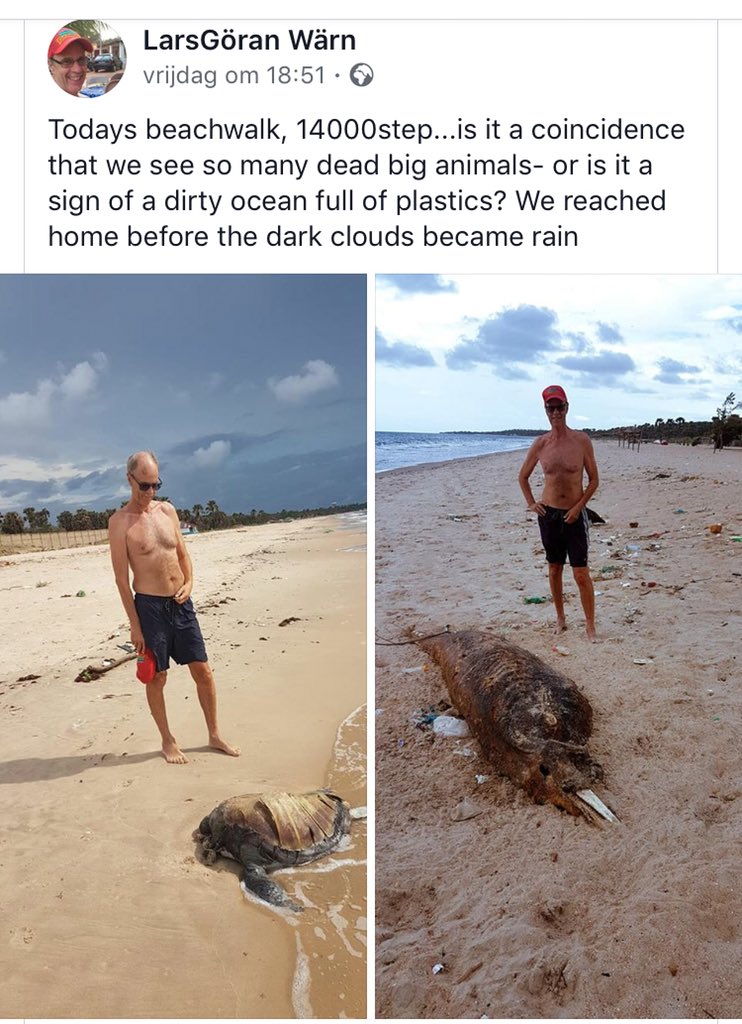The height and width of the screenshot is (1024, 742).
Task: Click the word 14000step in the post
Action: tap(363, 130)
